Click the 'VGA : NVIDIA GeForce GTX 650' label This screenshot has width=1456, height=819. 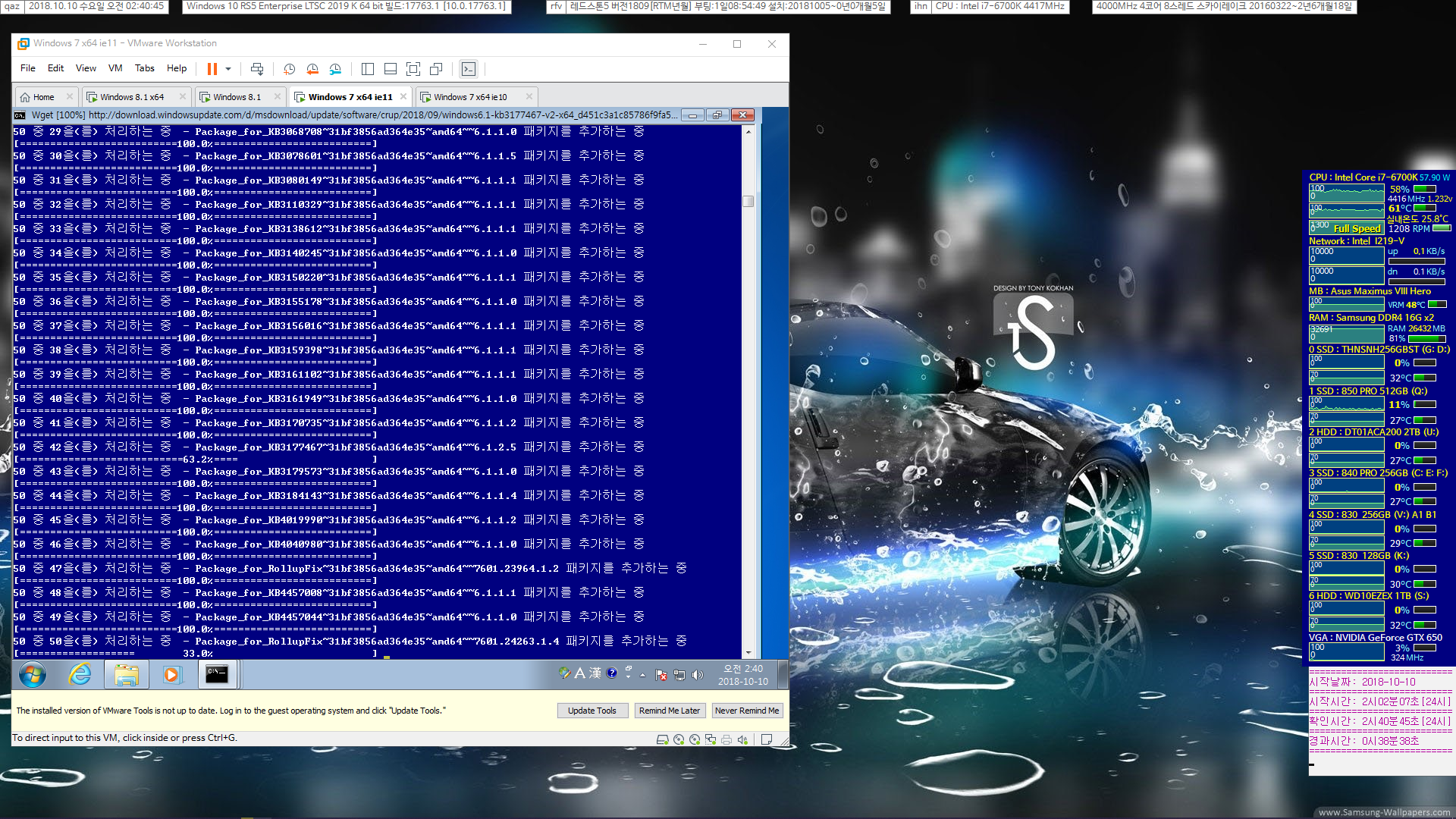pos(1376,638)
